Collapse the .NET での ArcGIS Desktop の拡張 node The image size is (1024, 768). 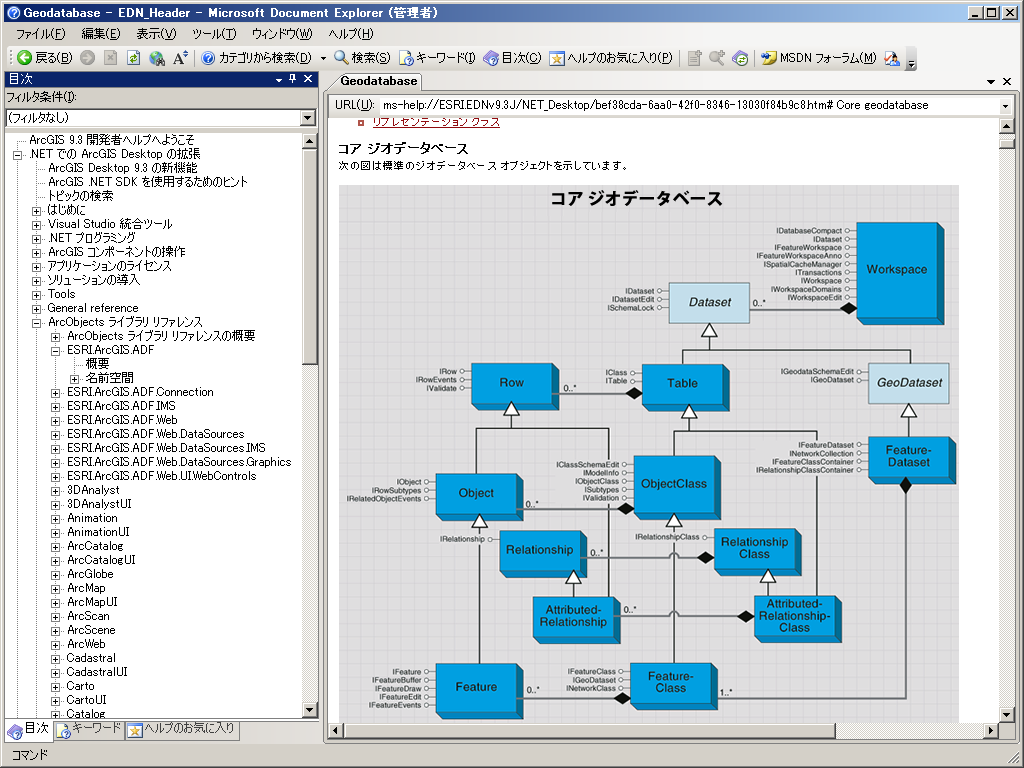tap(18, 155)
